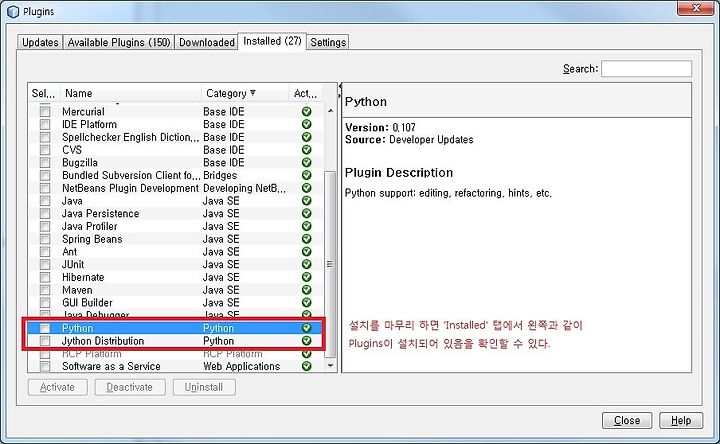Click the Uninstall button
The image size is (720, 444).
(204, 387)
